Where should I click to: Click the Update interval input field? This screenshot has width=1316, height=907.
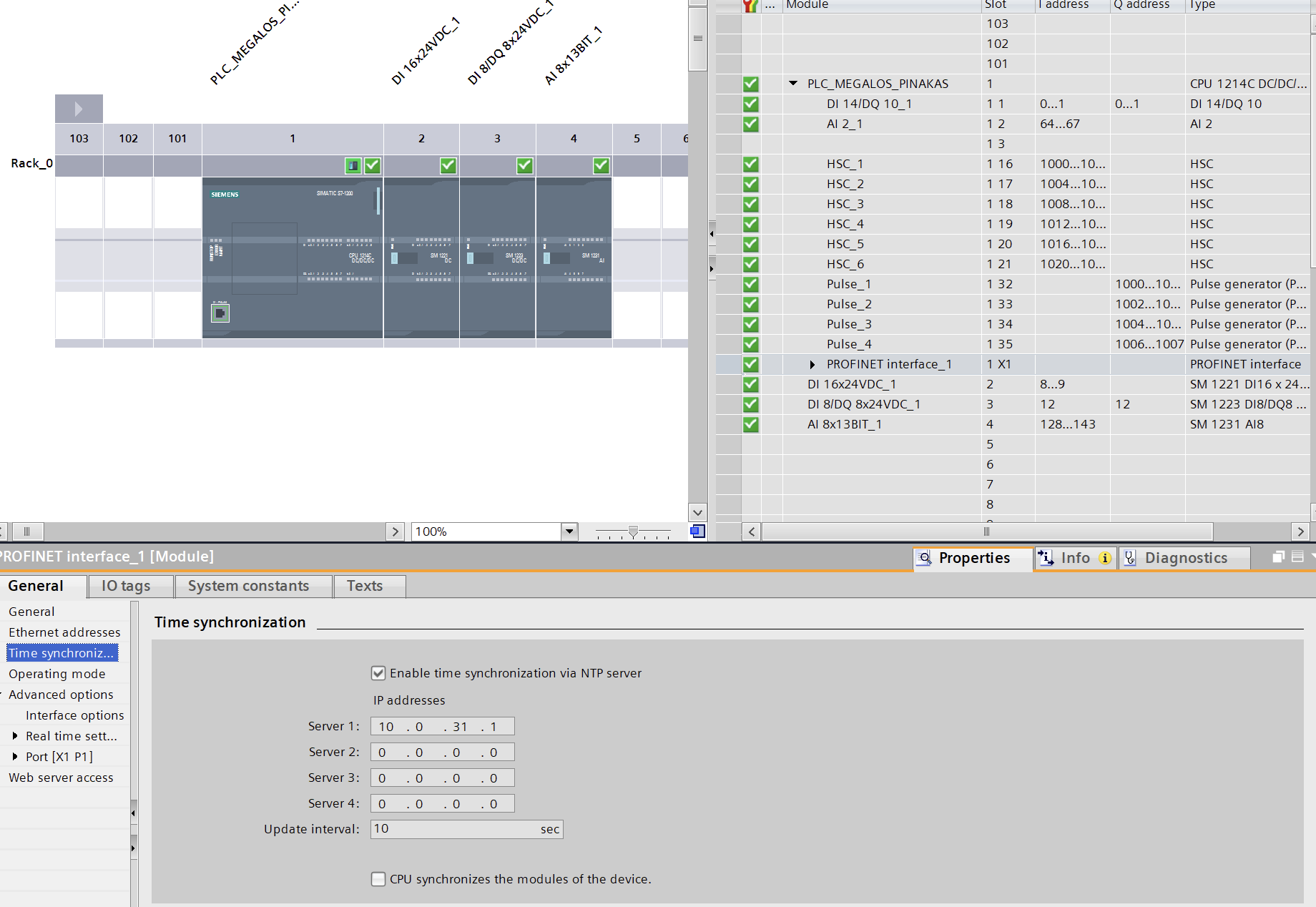tap(454, 829)
